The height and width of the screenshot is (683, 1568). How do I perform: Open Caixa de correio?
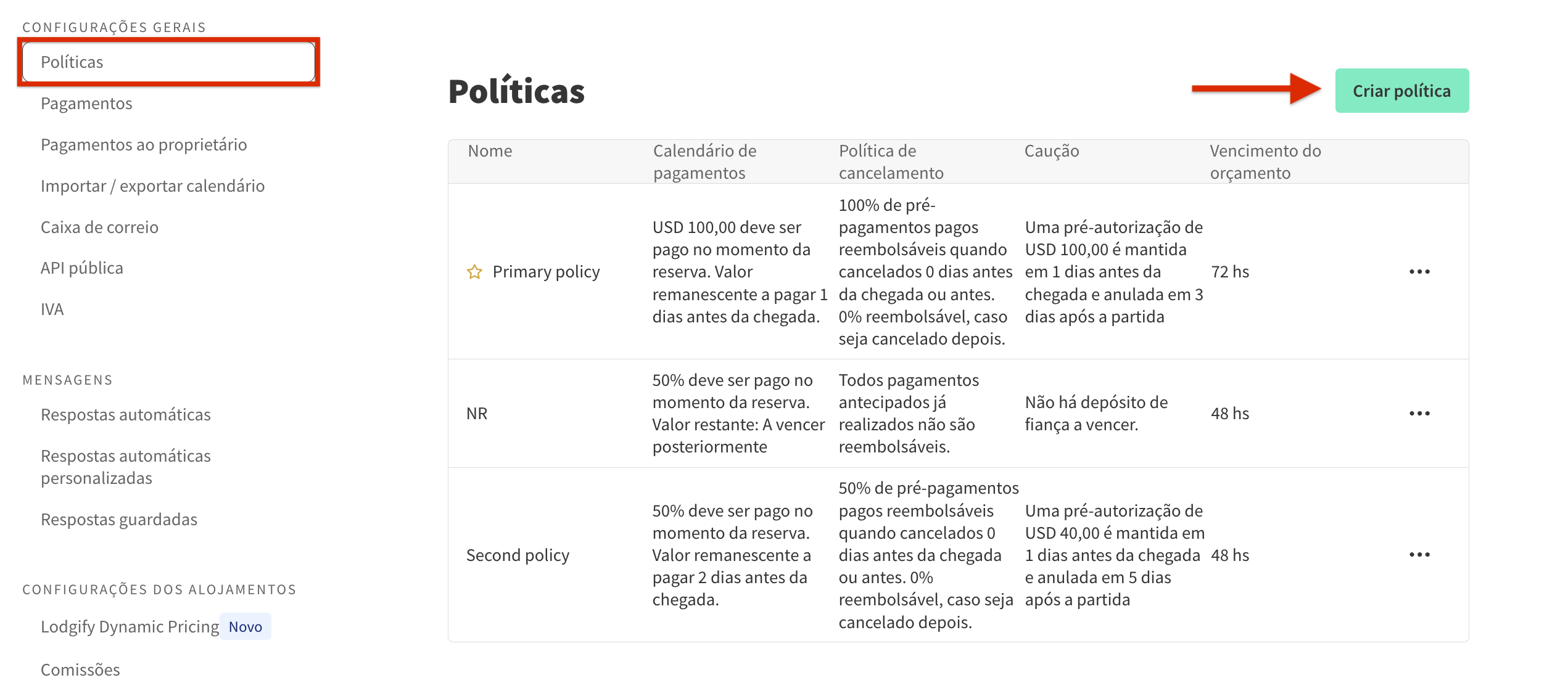click(99, 227)
